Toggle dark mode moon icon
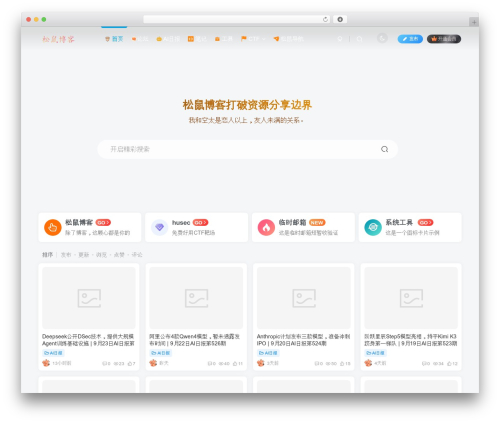The height and width of the screenshot is (423, 500). click(x=382, y=38)
